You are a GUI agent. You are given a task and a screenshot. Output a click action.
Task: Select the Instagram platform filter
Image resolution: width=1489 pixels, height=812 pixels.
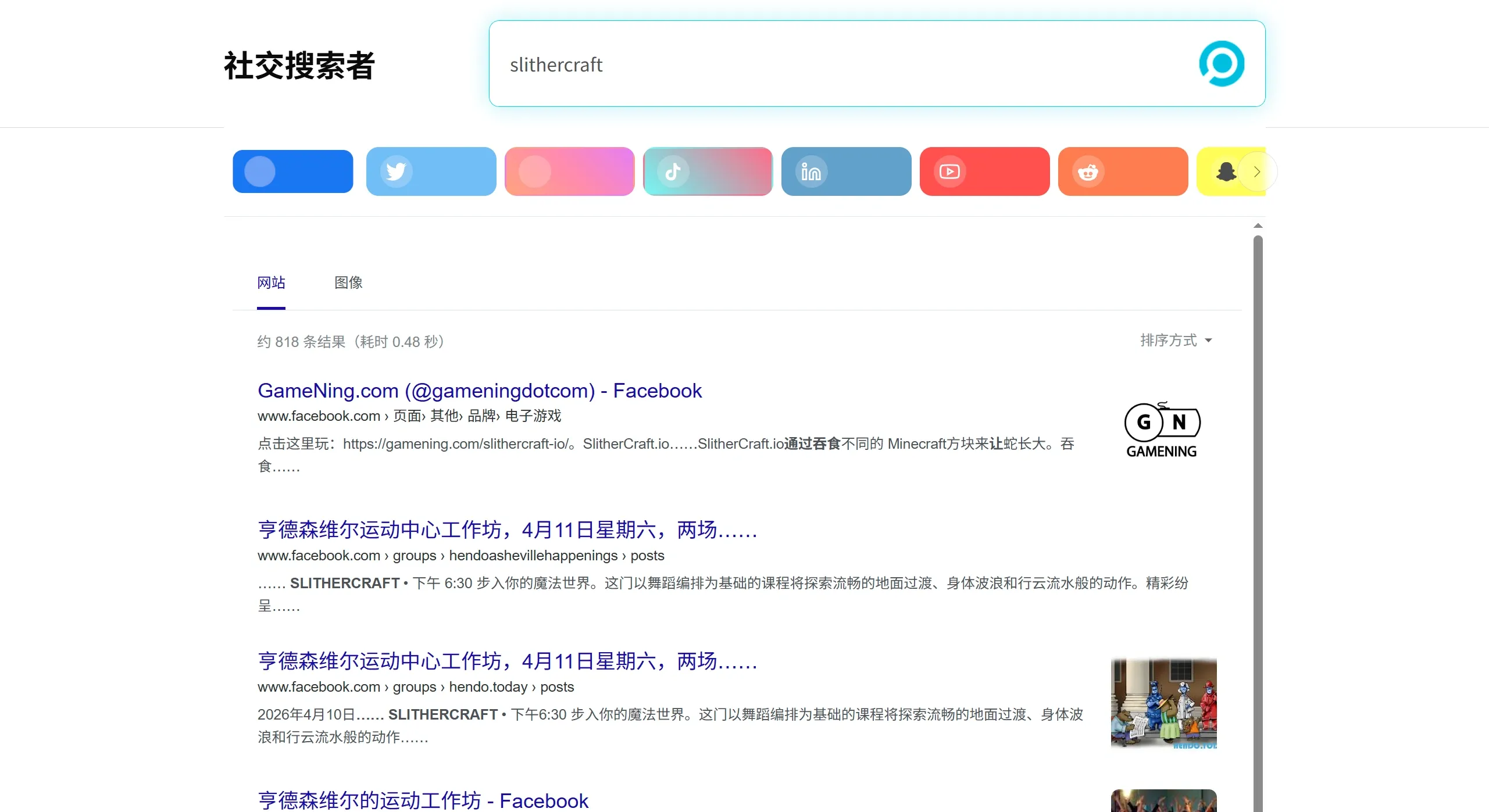[569, 171]
